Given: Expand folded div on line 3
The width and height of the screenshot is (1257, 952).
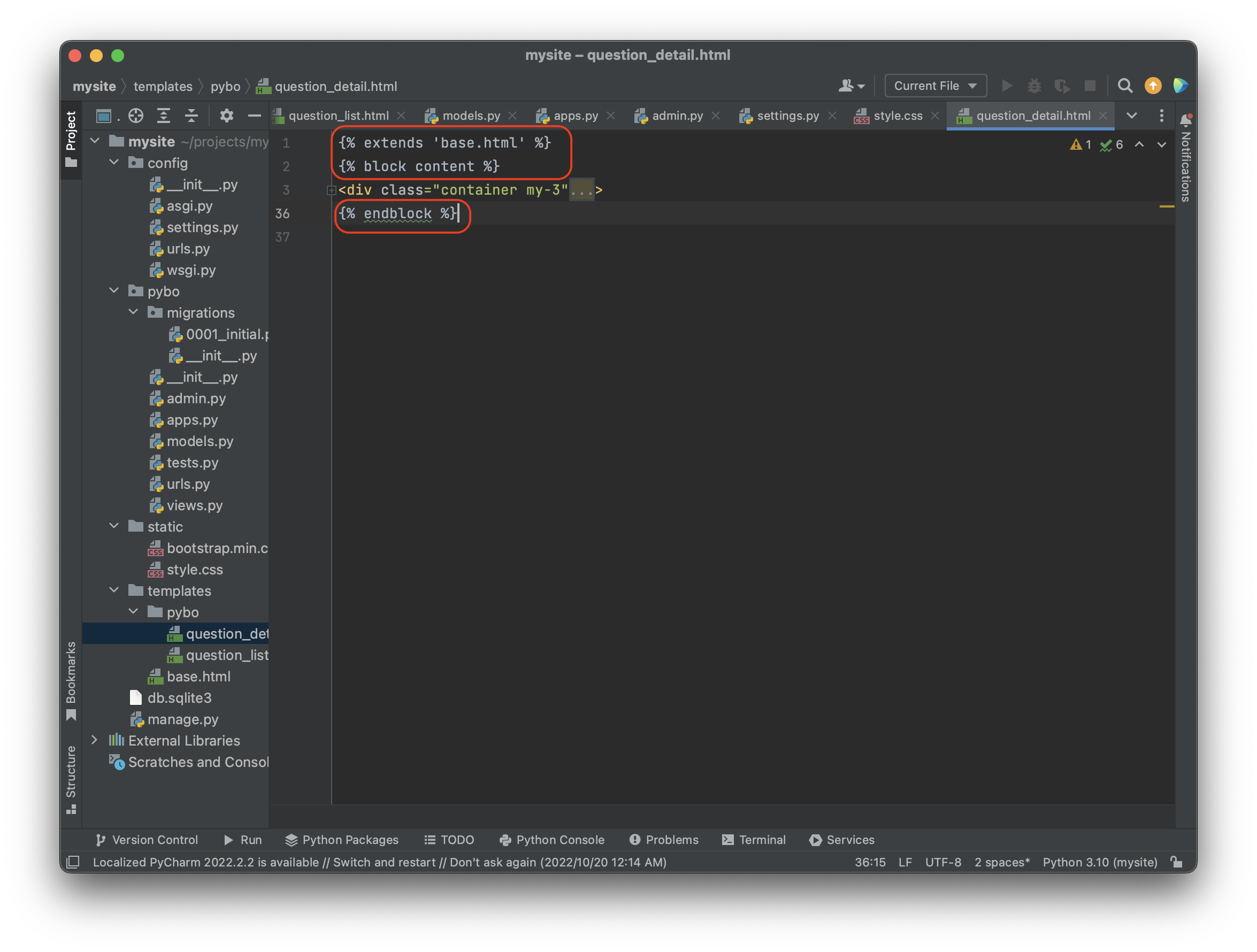Looking at the screenshot, I should [331, 190].
